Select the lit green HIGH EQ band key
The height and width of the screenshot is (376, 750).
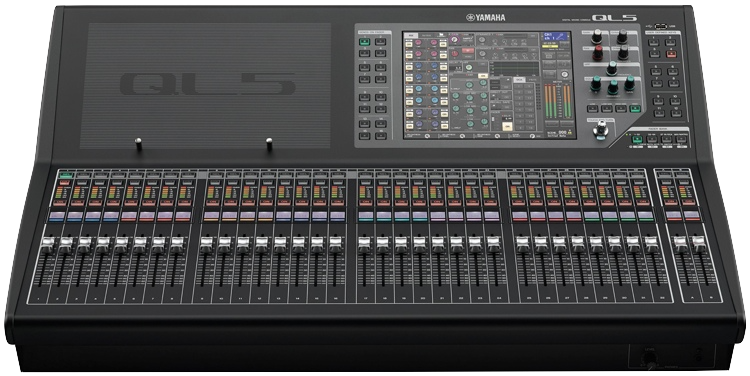click(635, 109)
